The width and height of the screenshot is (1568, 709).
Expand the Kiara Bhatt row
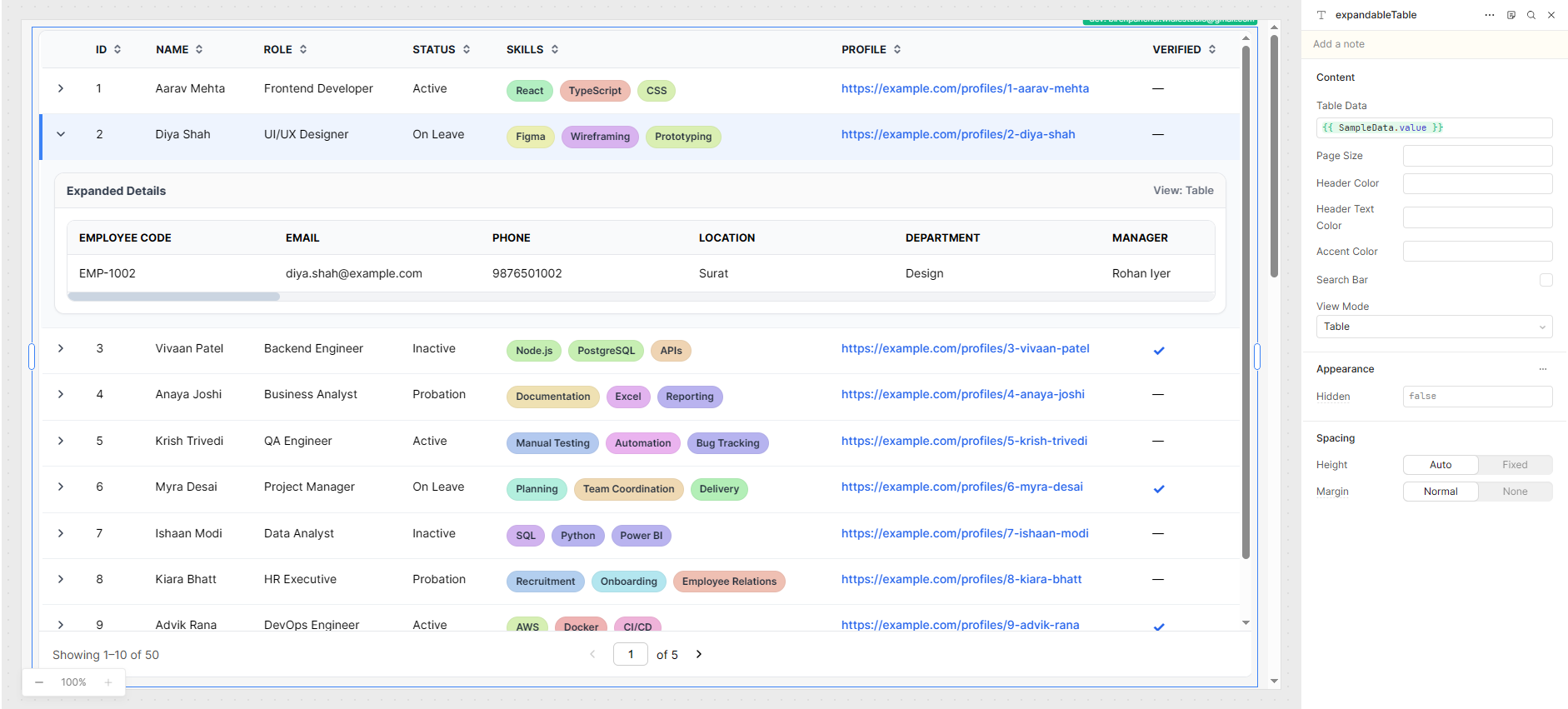(x=61, y=579)
